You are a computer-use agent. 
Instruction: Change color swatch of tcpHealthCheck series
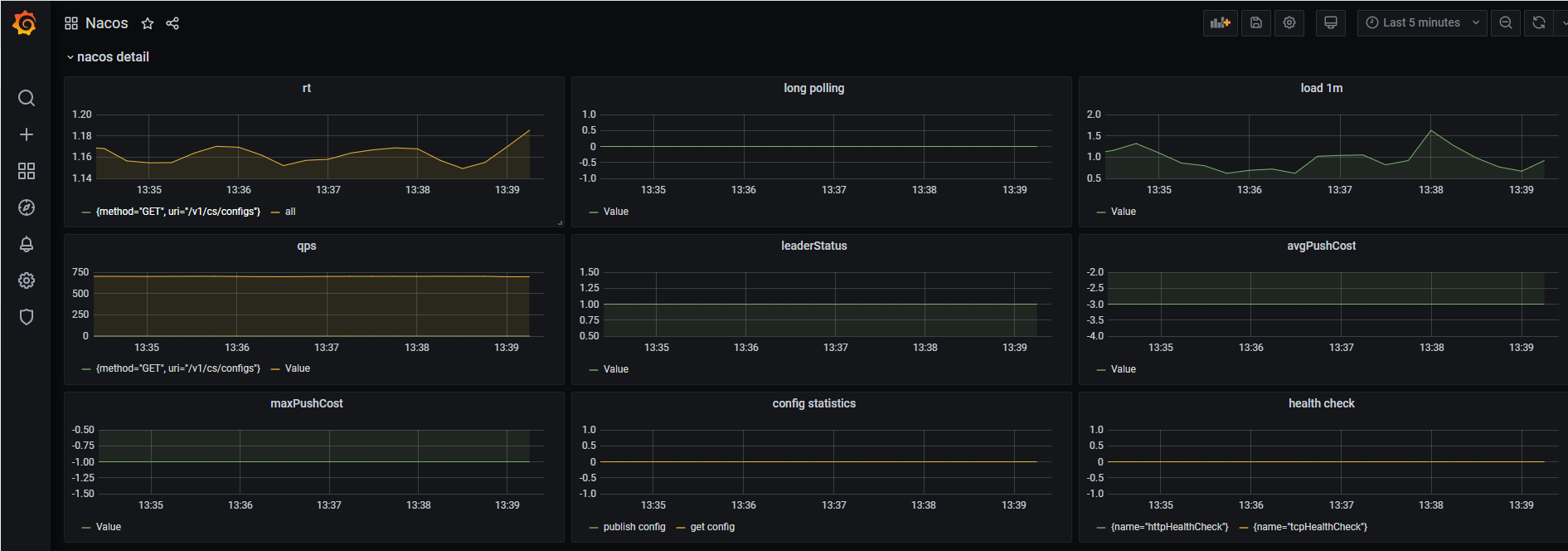[x=1244, y=528]
